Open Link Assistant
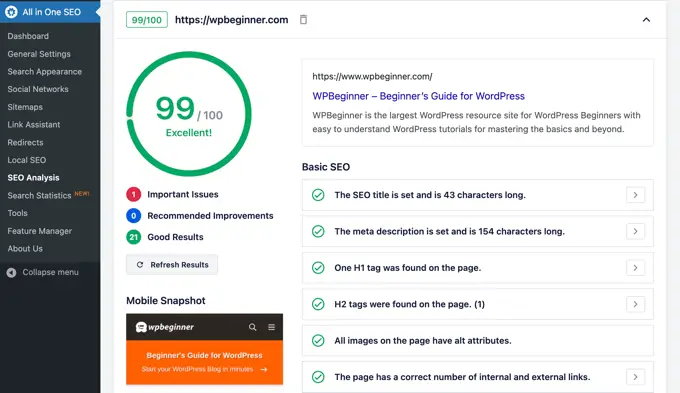The height and width of the screenshot is (393, 680). [x=33, y=124]
